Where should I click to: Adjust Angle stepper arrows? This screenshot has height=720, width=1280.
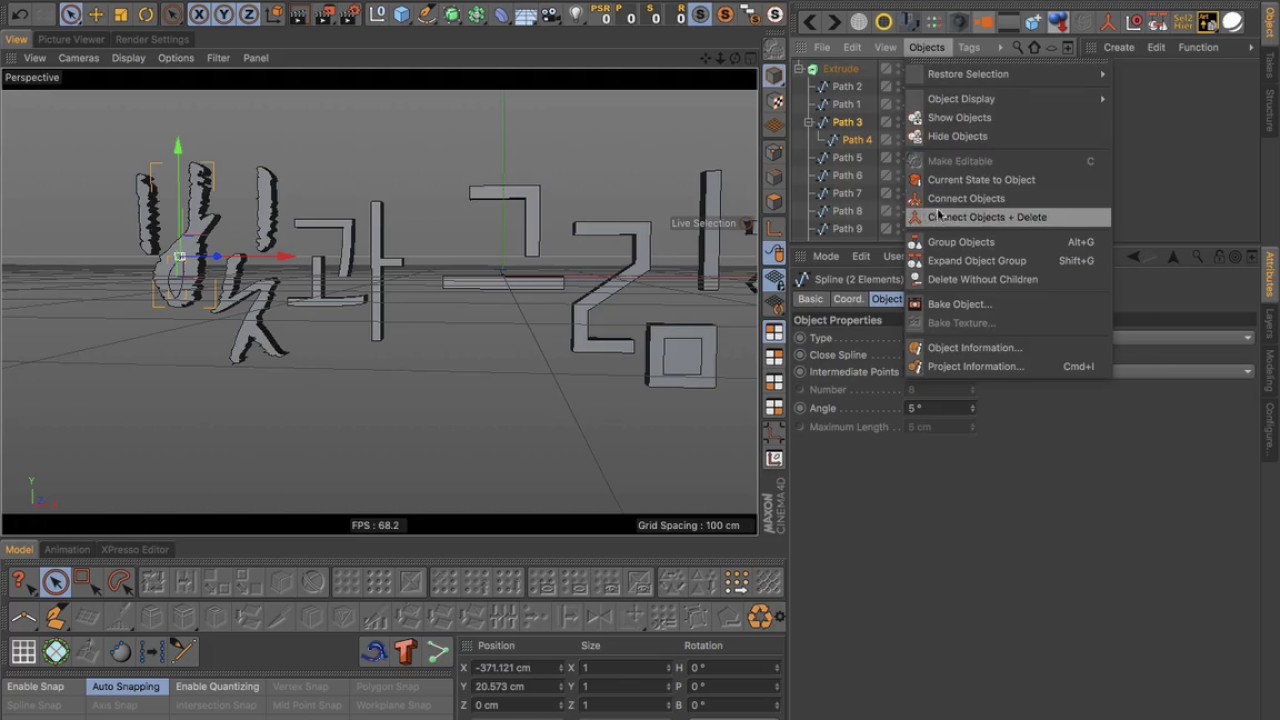click(x=972, y=408)
